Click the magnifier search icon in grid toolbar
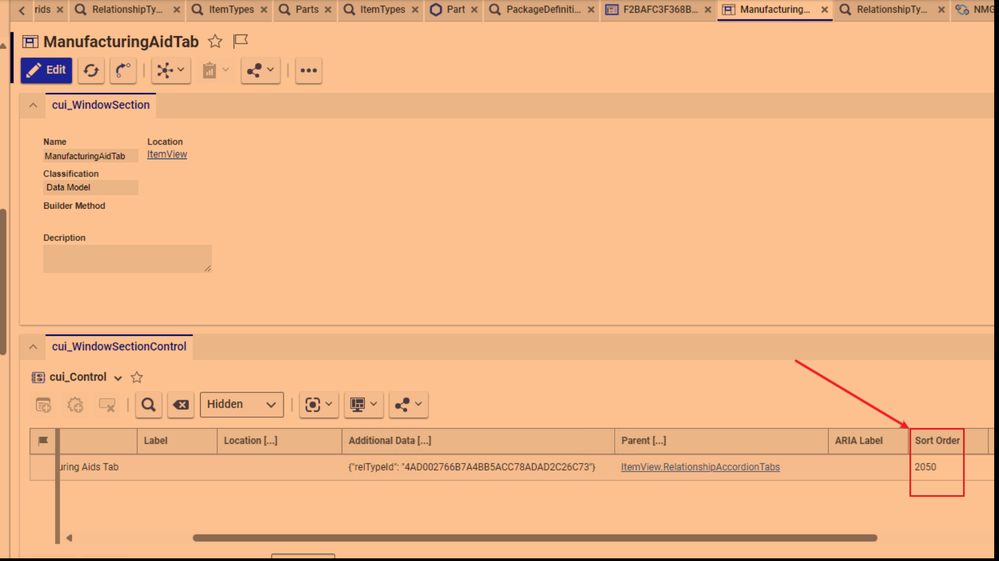The width and height of the screenshot is (999, 561). click(x=148, y=405)
